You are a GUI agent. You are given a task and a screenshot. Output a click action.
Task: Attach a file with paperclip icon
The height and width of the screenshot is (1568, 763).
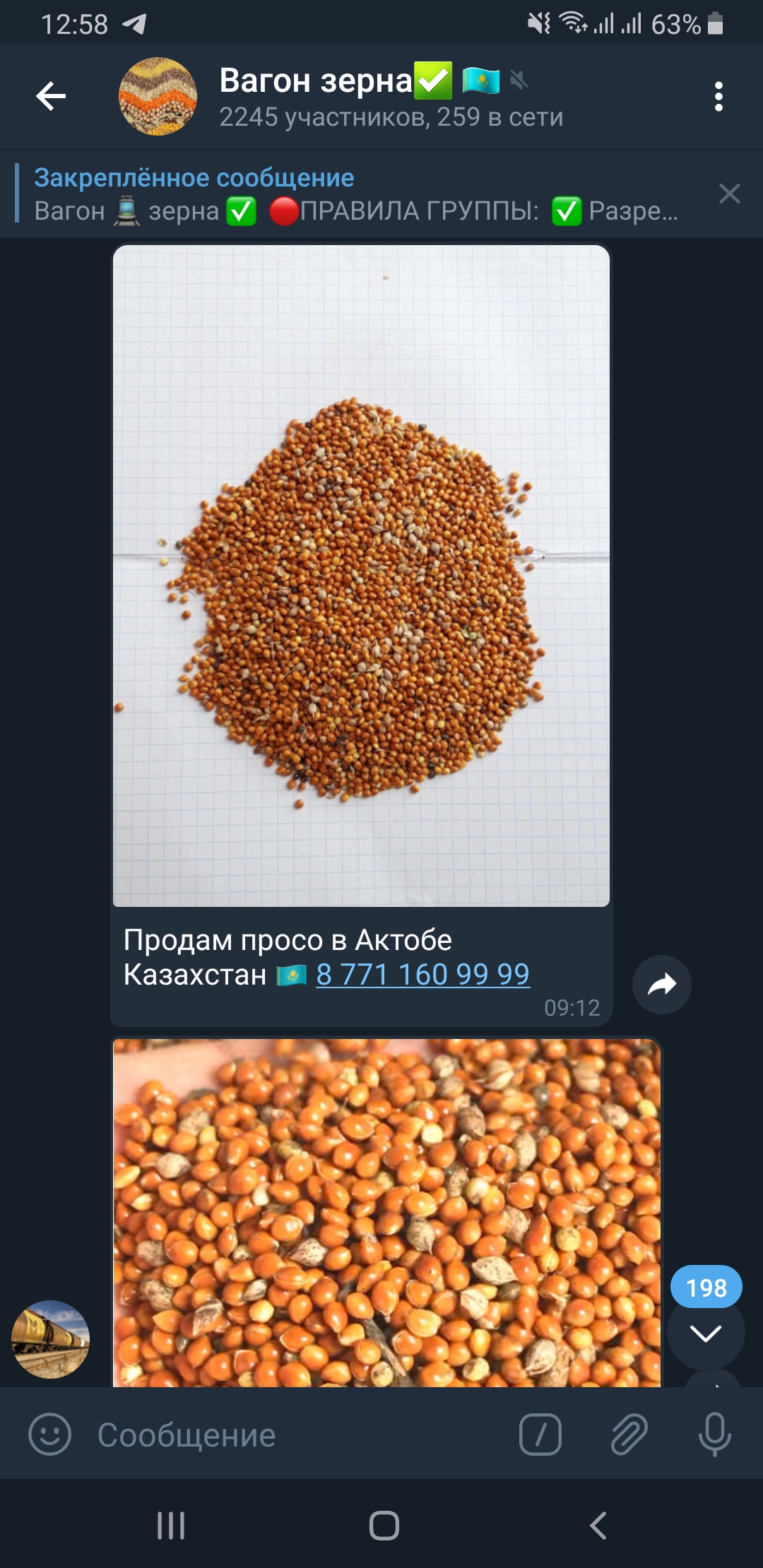(x=629, y=1434)
